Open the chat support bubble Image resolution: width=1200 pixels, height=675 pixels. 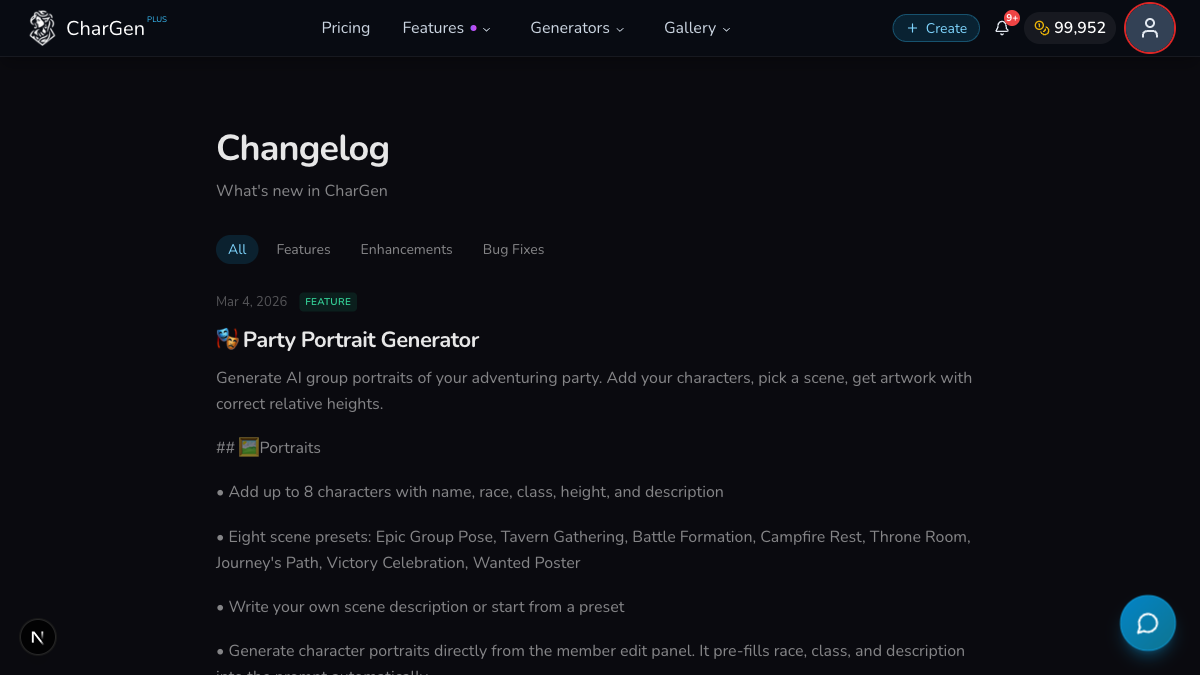[x=1147, y=623]
